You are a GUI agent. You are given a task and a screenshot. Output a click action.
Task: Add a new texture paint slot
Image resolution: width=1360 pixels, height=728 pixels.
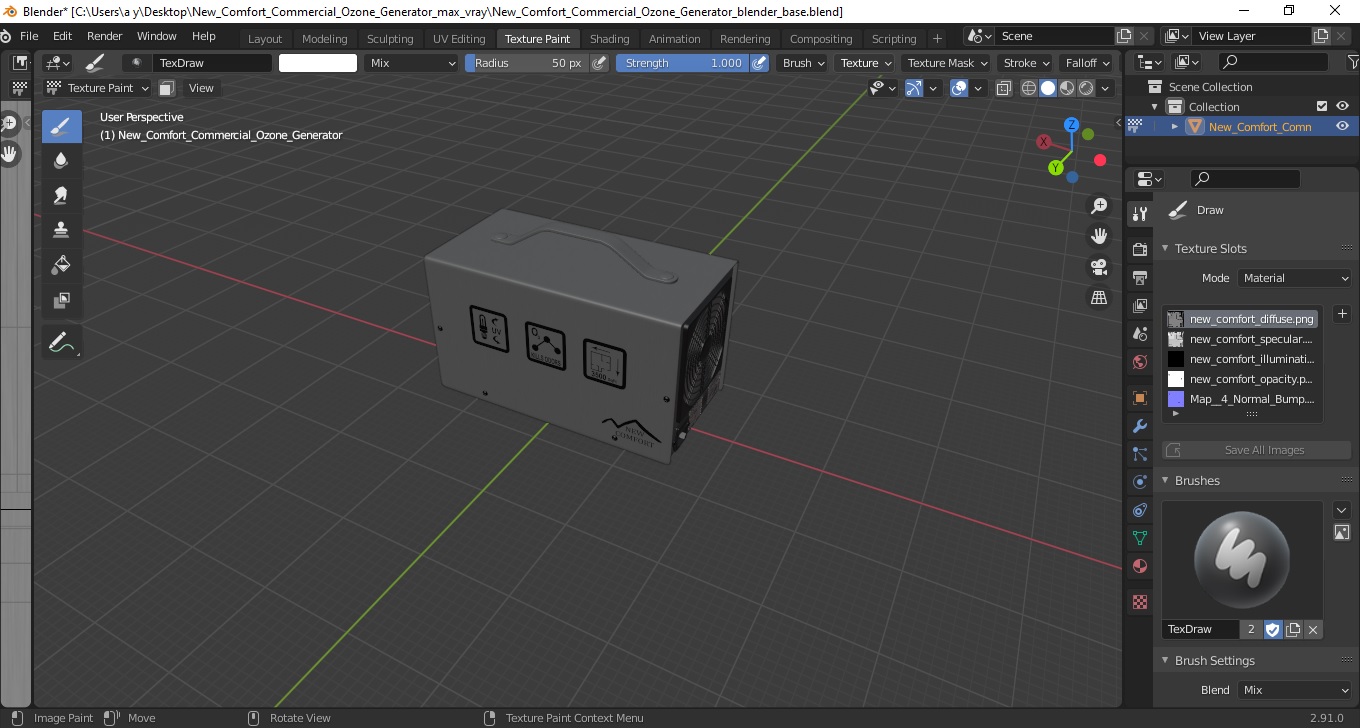(x=1342, y=314)
